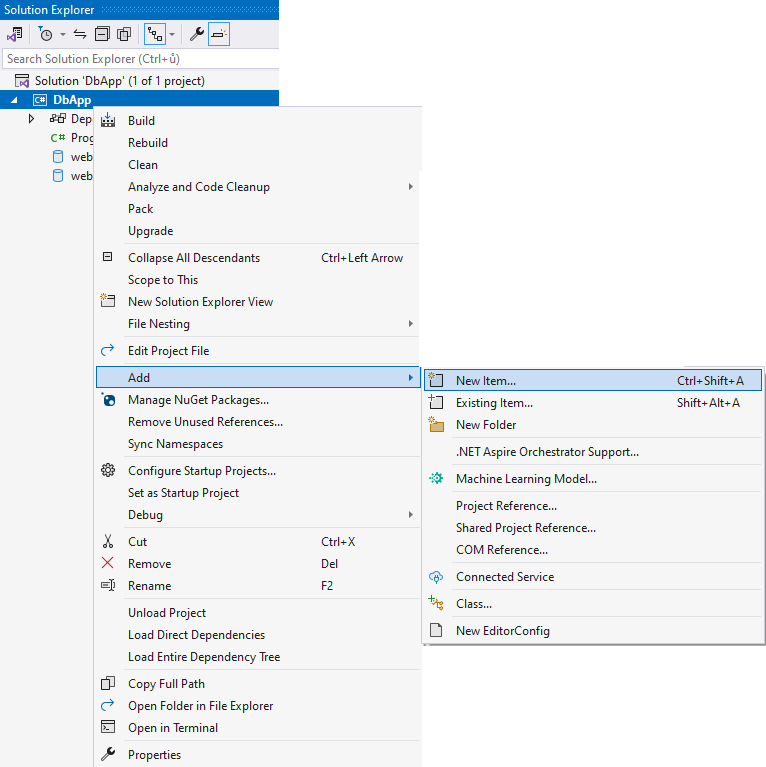Choose Scope to This
The height and width of the screenshot is (767, 766).
(x=258, y=280)
